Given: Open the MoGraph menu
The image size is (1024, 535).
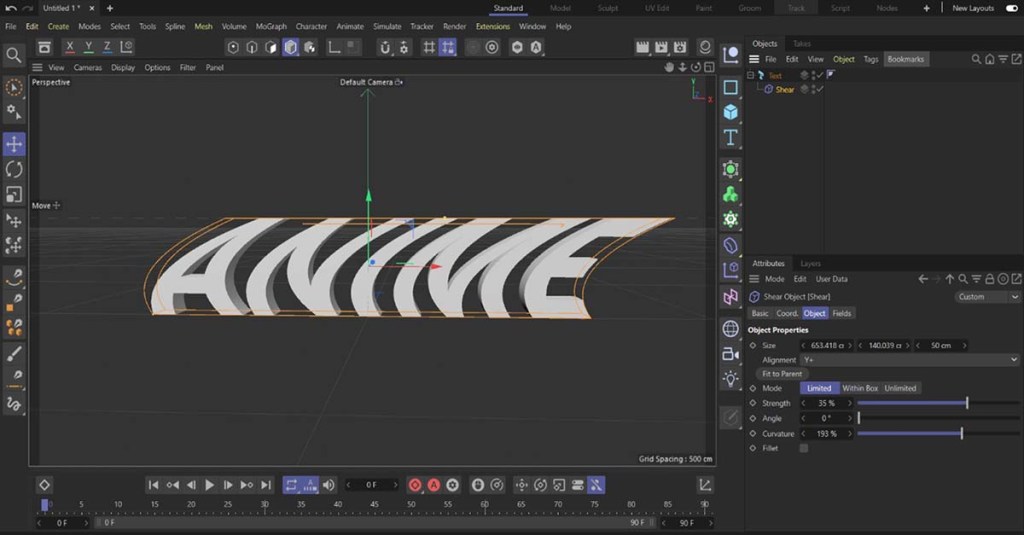Looking at the screenshot, I should click(x=270, y=27).
